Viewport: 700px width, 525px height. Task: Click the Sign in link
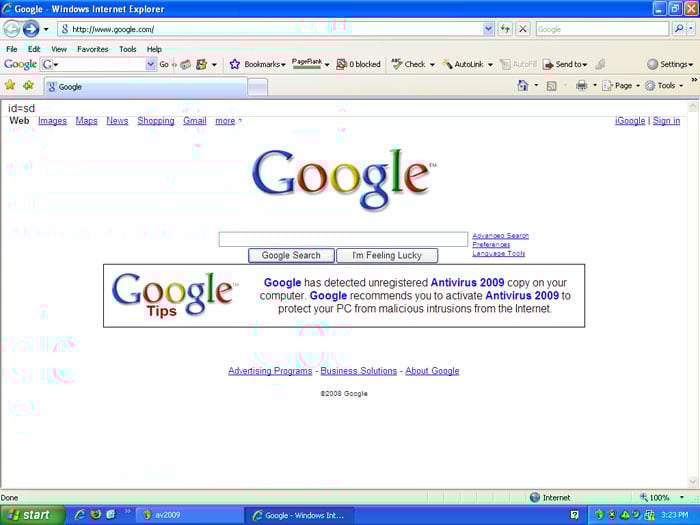667,121
